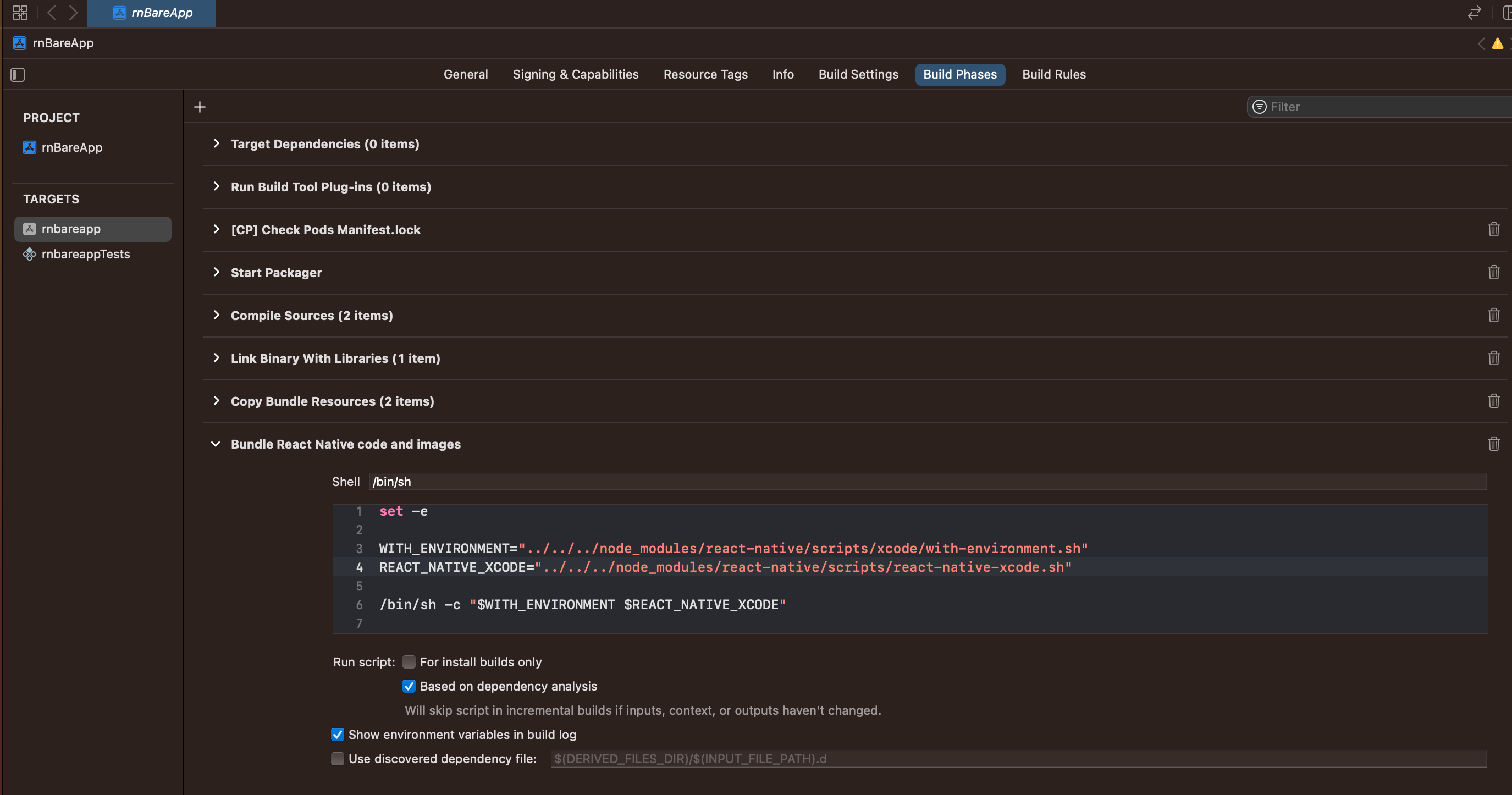Navigate back with the left arrow

click(52, 12)
